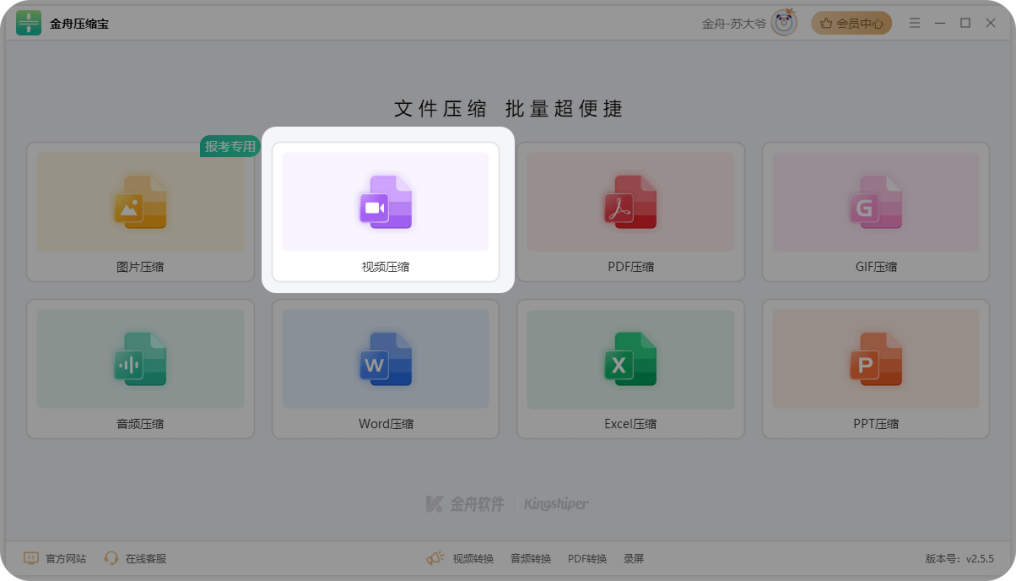Click the 视频转换 link
Screen dimensions: 1016x581
[473, 558]
